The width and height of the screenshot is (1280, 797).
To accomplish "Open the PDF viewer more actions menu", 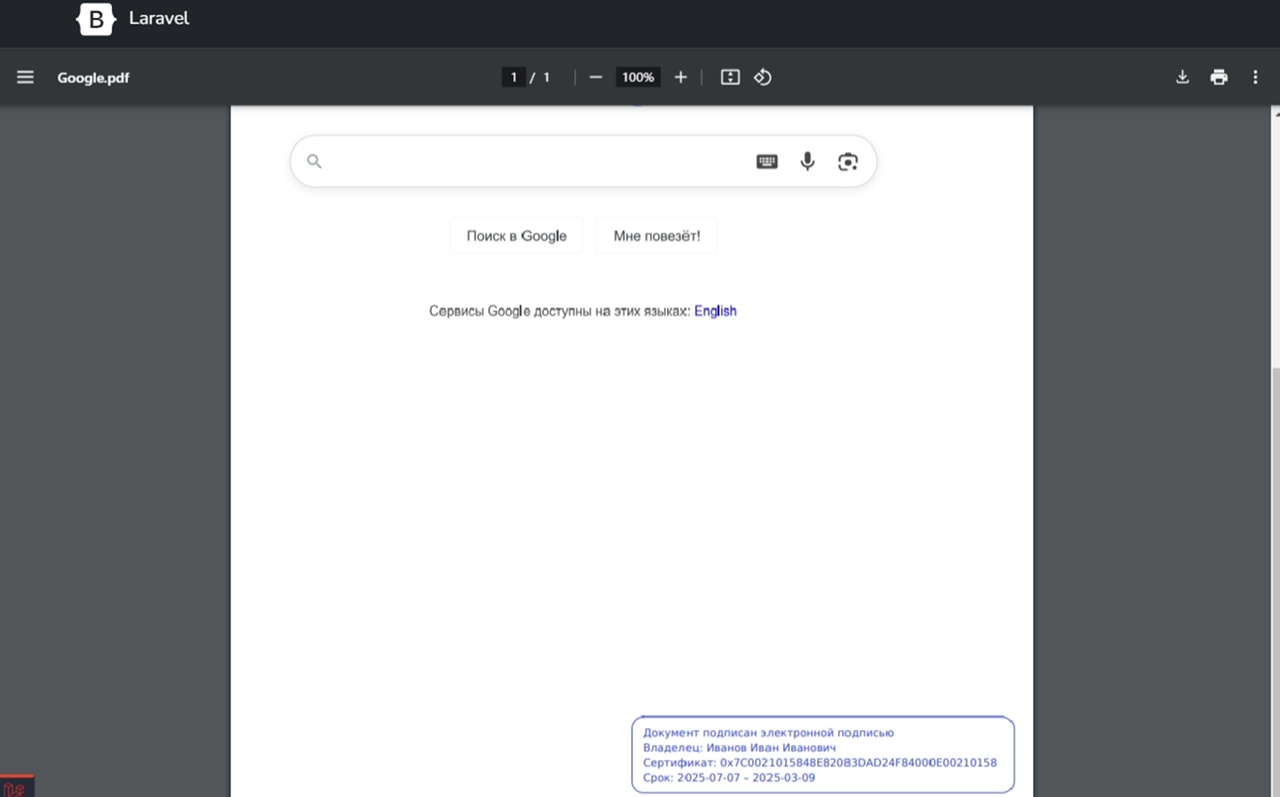I will (x=1255, y=77).
